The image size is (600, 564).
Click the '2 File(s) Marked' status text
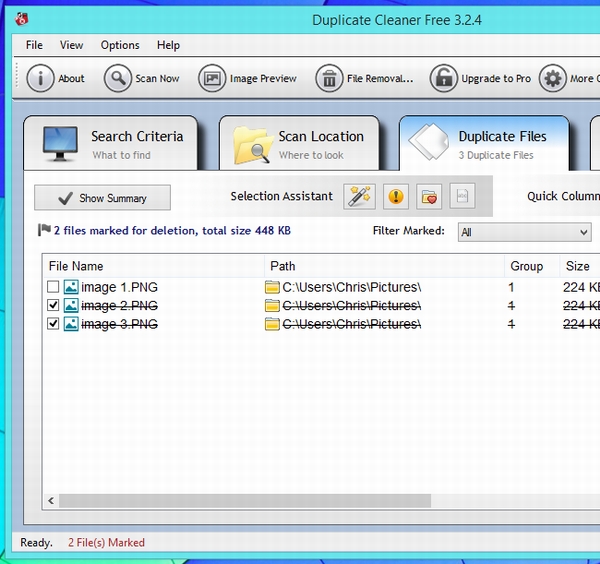(x=106, y=543)
